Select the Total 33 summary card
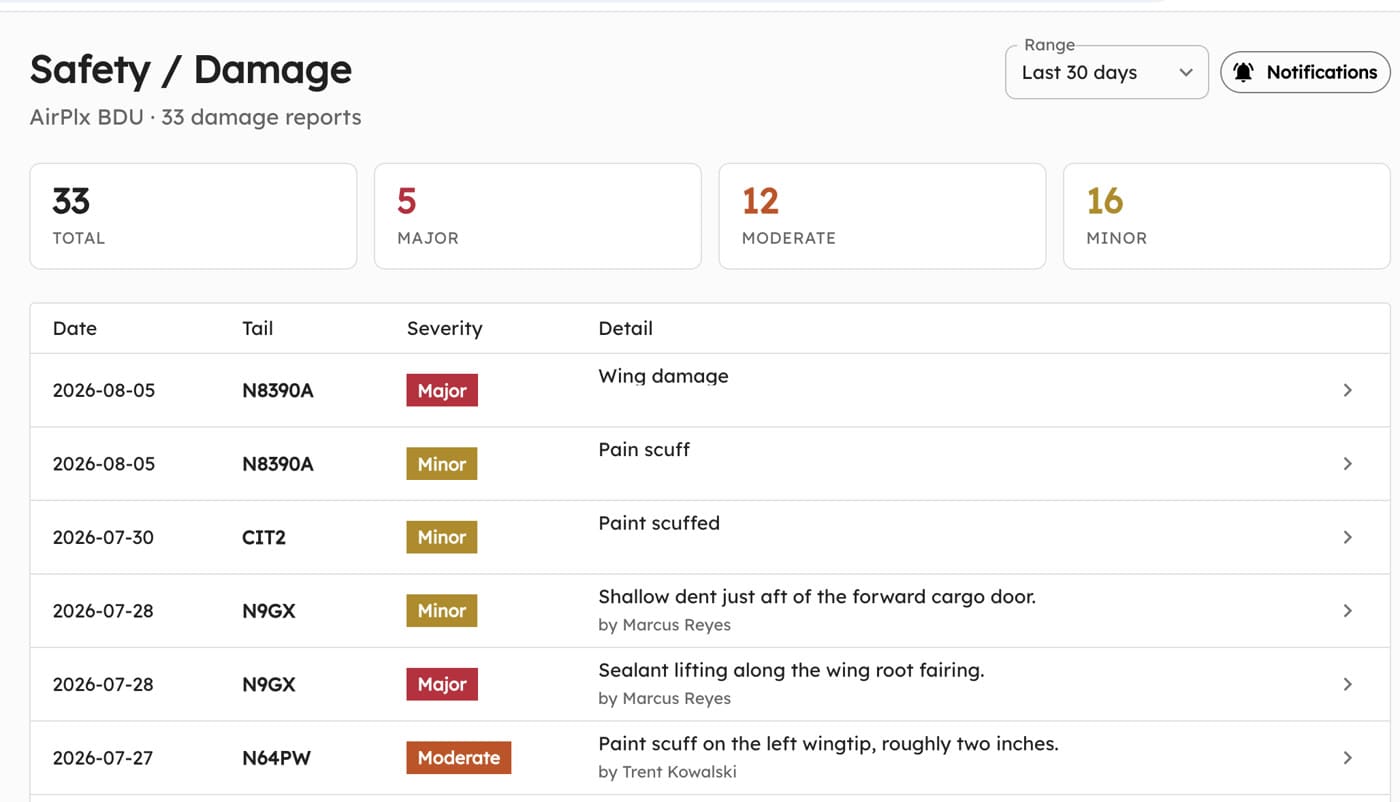 (193, 216)
